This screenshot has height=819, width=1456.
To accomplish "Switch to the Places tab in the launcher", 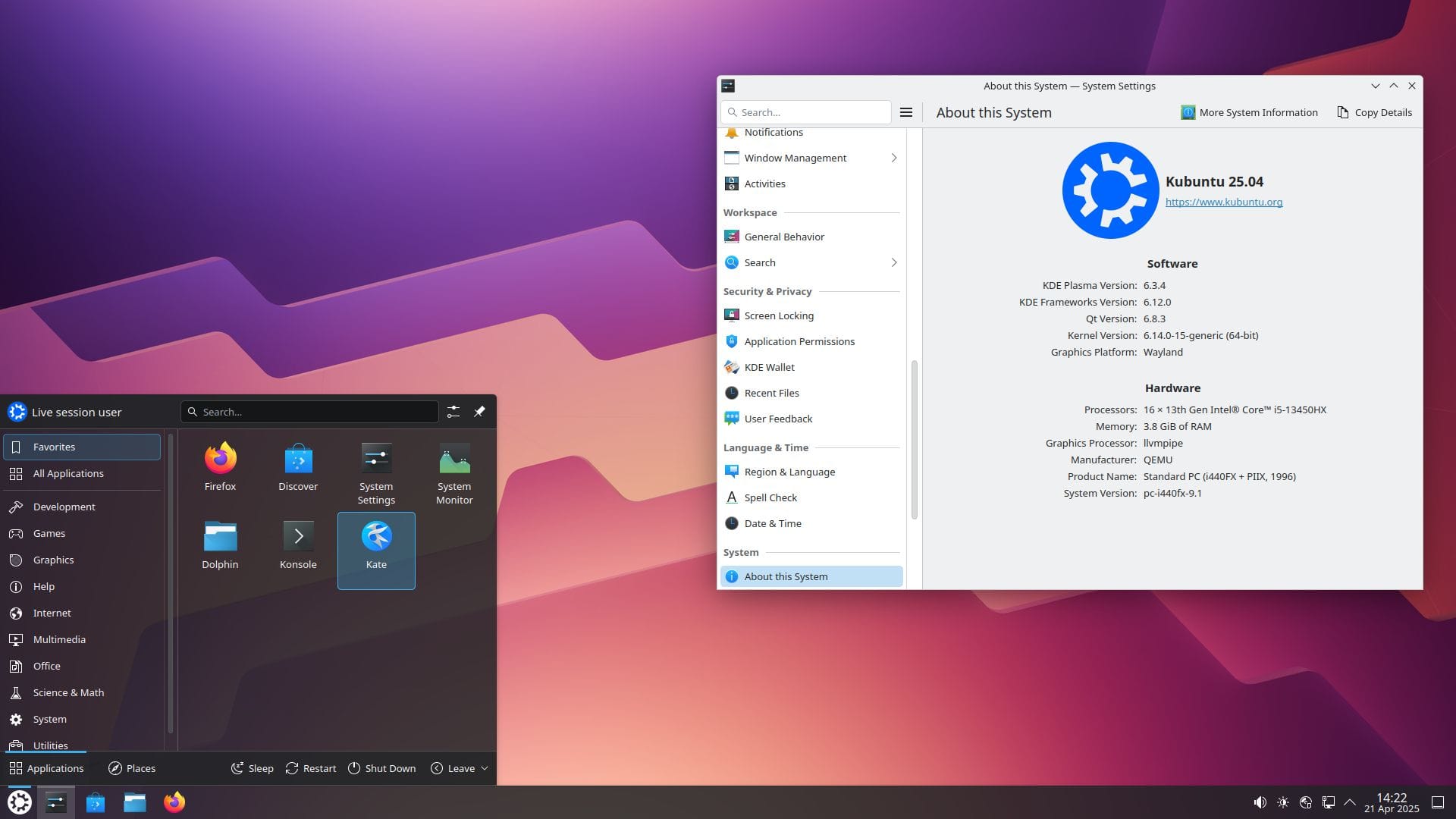I will coord(132,767).
